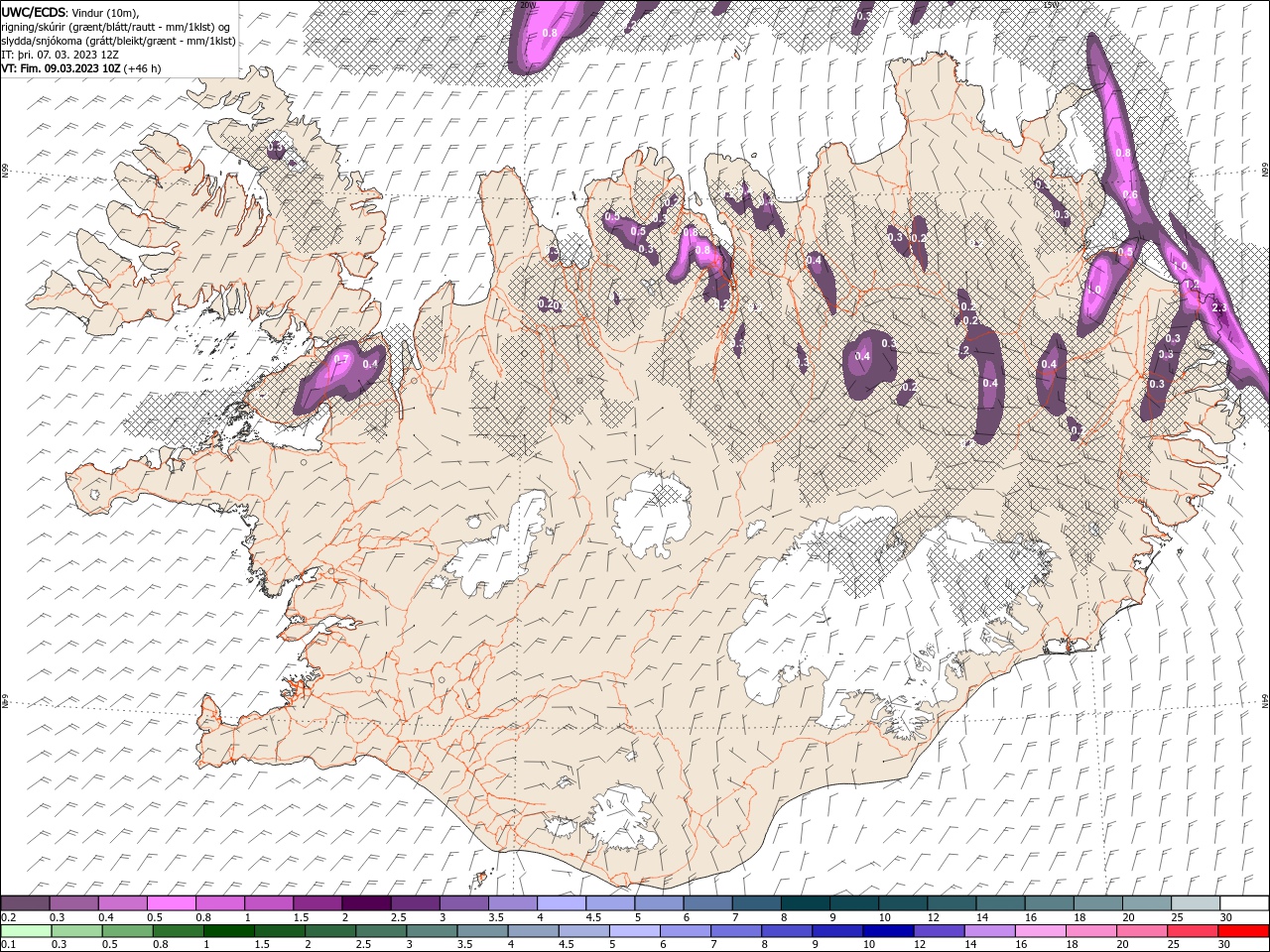Click the white 30 snow legend swatch
This screenshot has height=952, width=1270.
click(1243, 903)
